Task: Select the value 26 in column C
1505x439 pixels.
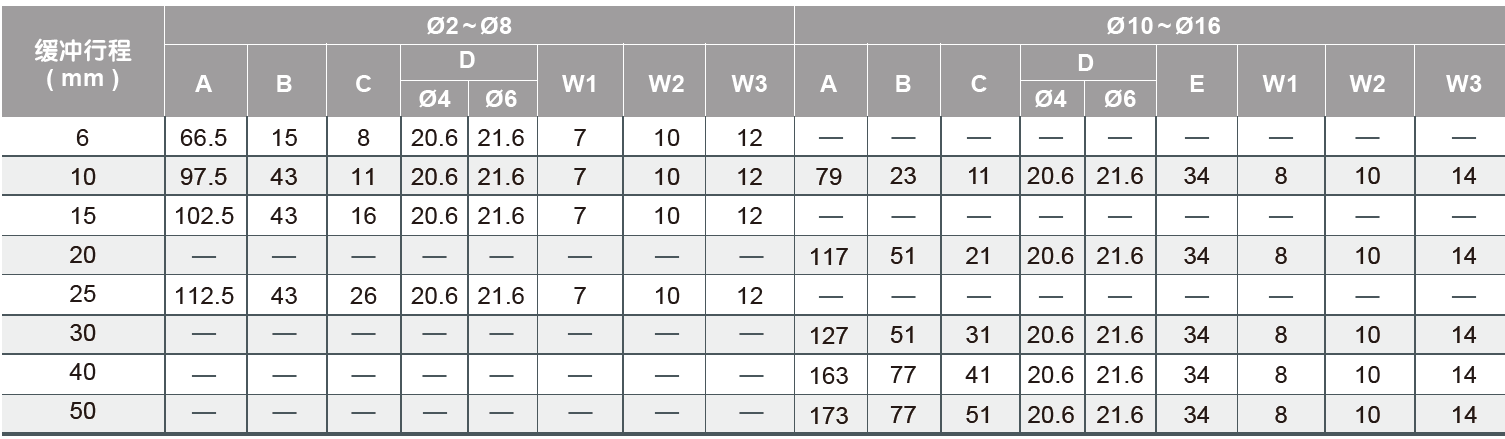Action: pos(363,296)
